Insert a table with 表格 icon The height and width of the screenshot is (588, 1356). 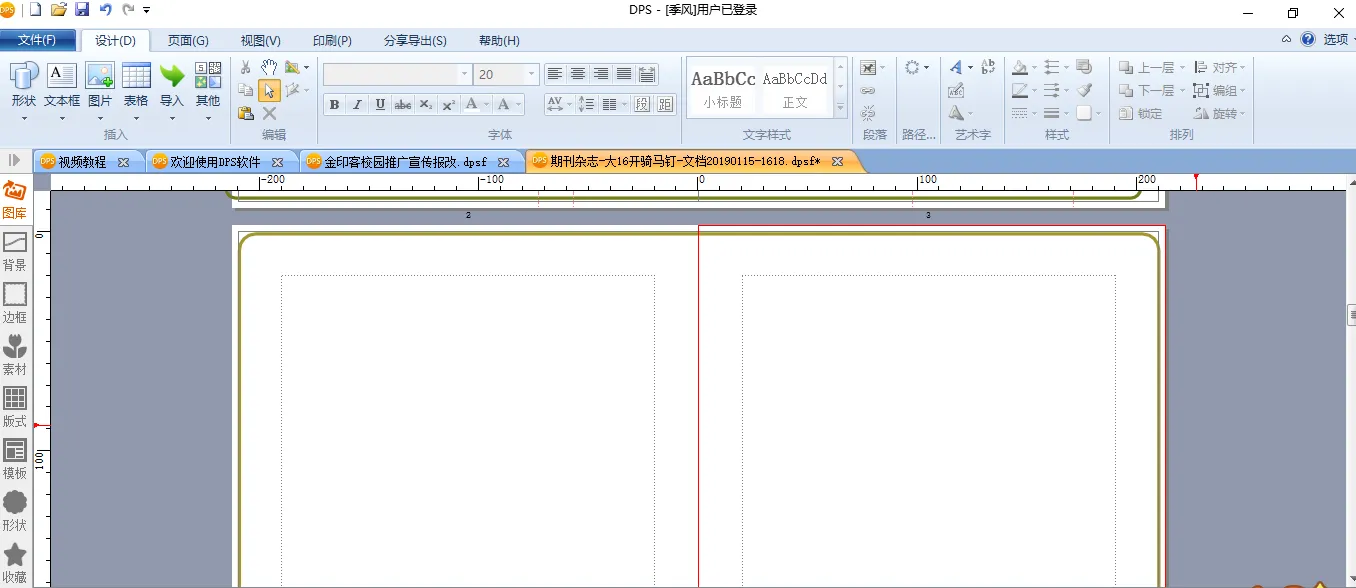(136, 77)
